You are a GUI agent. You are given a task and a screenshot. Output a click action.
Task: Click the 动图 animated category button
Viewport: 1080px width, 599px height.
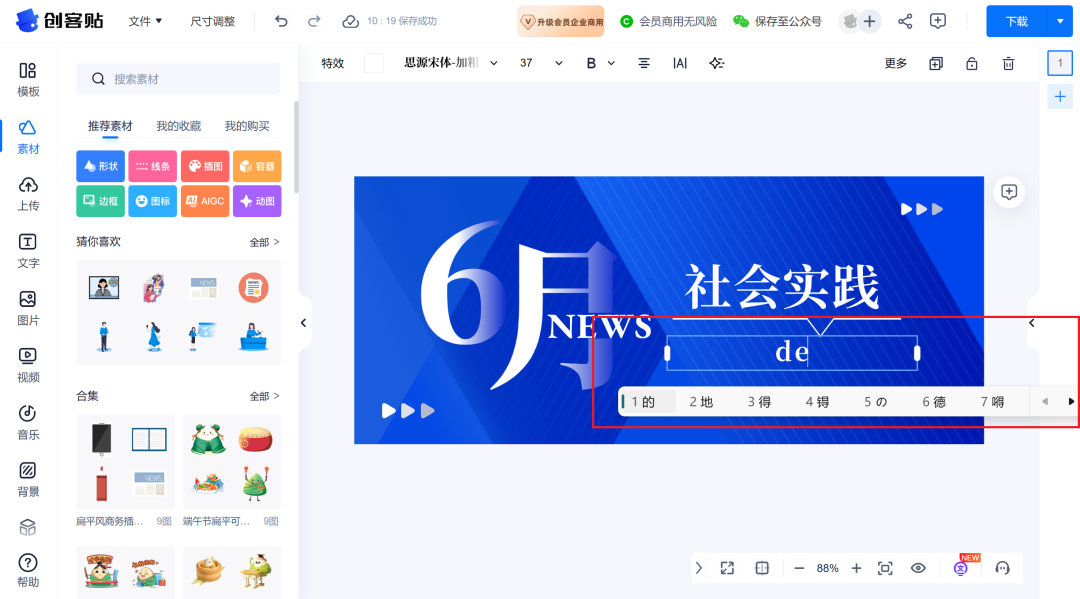(x=257, y=201)
